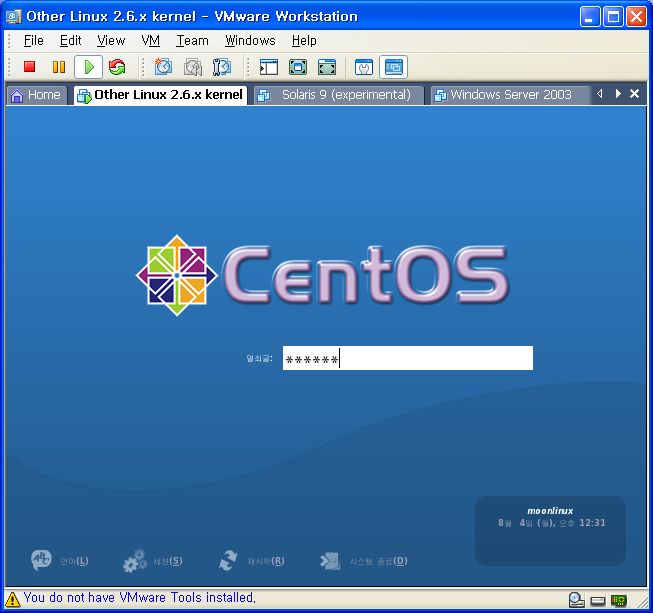653x613 pixels.
Task: Click the 시스템 종료(D) shutdown button
Action: coord(364,561)
